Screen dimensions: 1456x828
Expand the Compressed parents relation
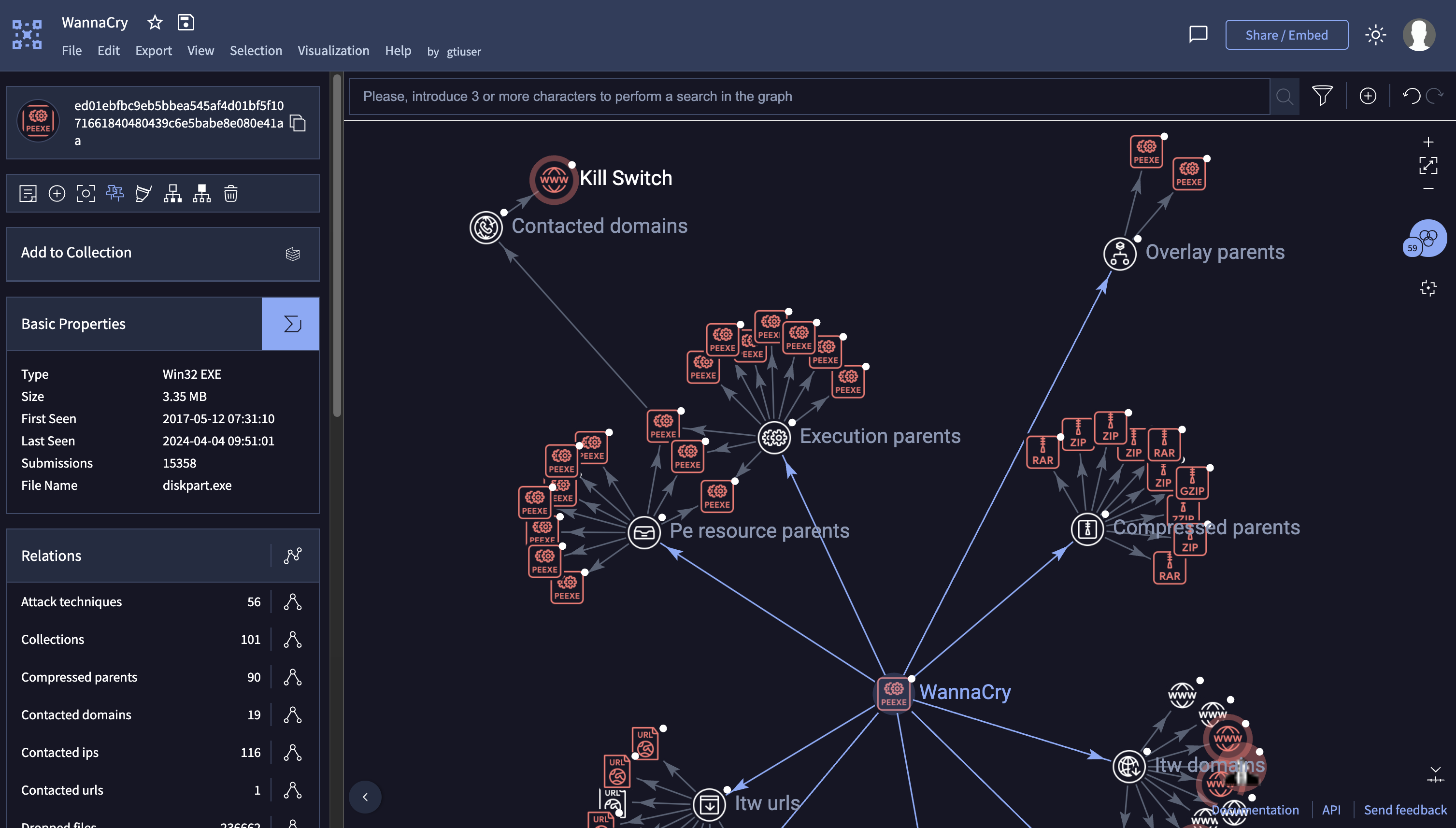tap(293, 677)
